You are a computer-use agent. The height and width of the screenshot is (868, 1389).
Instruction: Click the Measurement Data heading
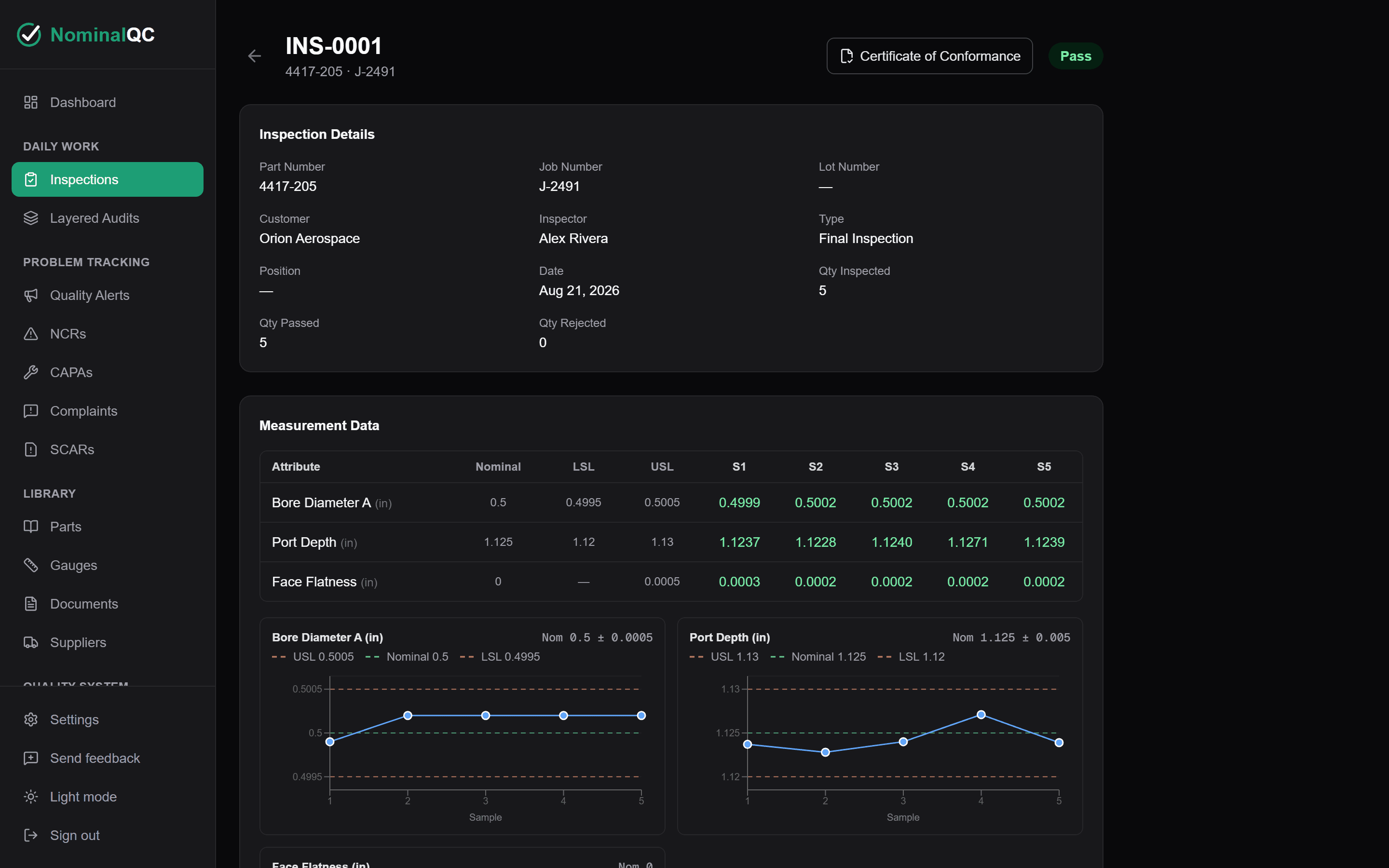(319, 425)
